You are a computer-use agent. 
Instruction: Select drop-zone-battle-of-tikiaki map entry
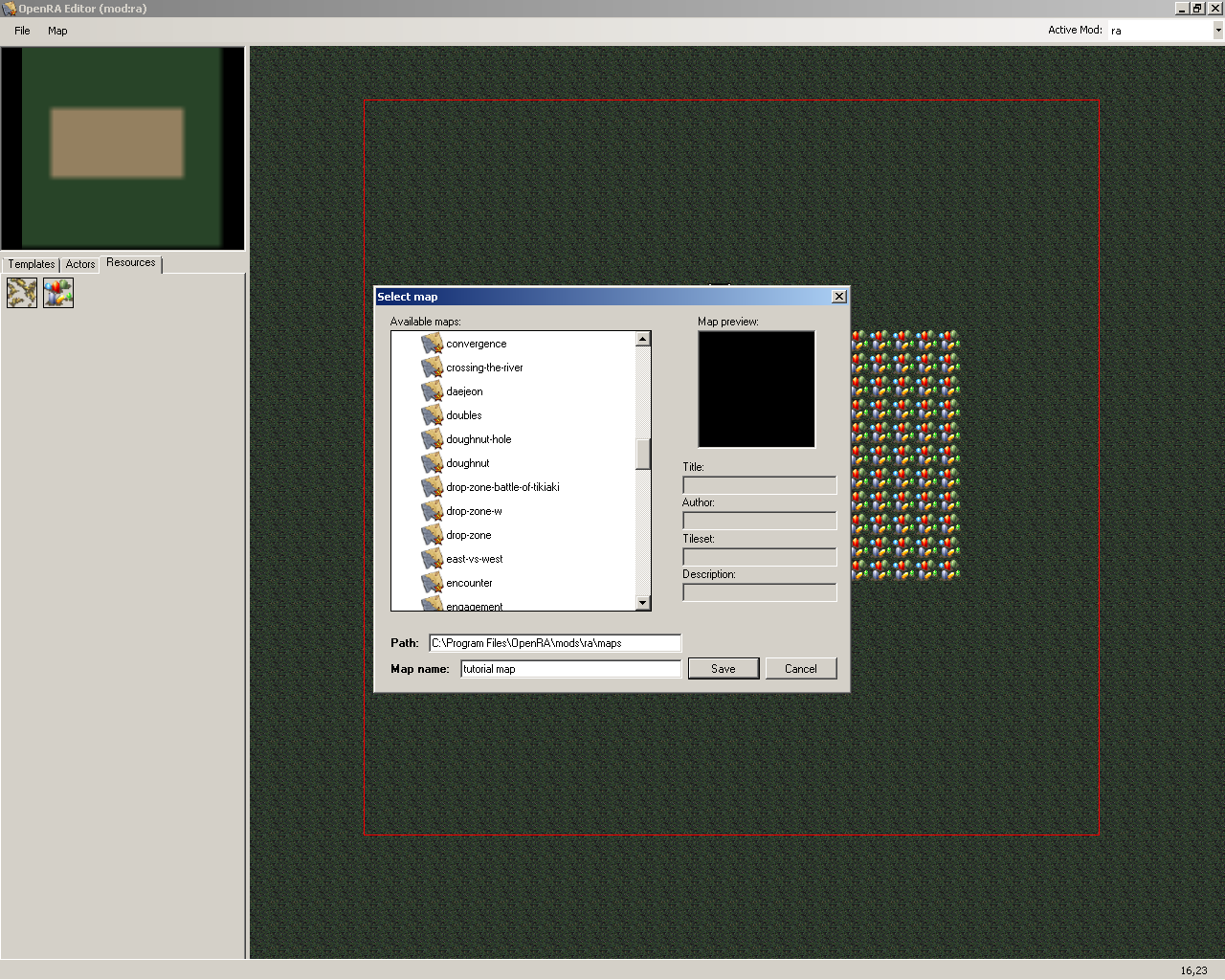pyautogui.click(x=502, y=487)
